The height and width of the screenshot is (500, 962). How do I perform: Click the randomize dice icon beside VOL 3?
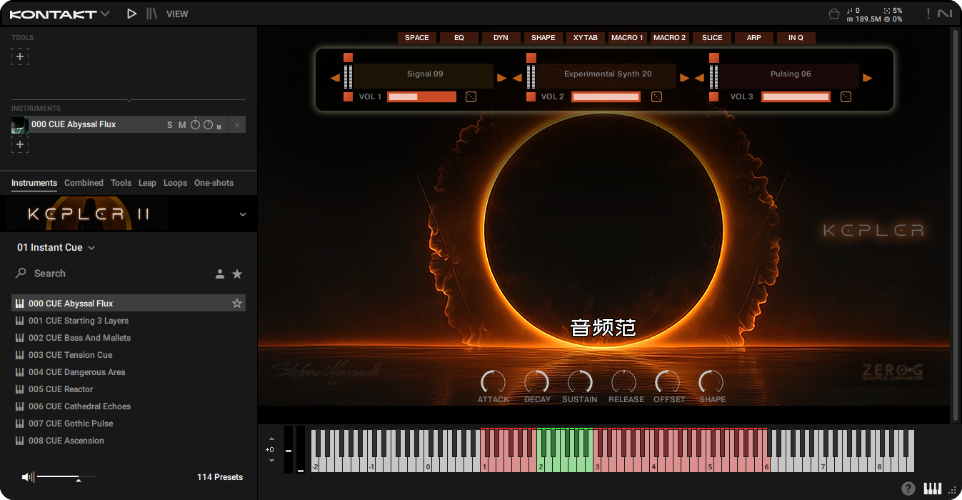point(845,97)
